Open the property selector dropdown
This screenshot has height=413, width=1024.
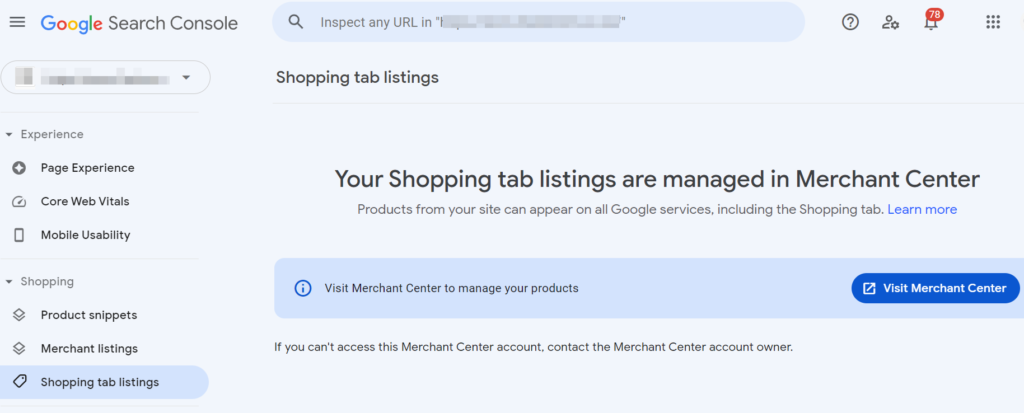(x=105, y=78)
